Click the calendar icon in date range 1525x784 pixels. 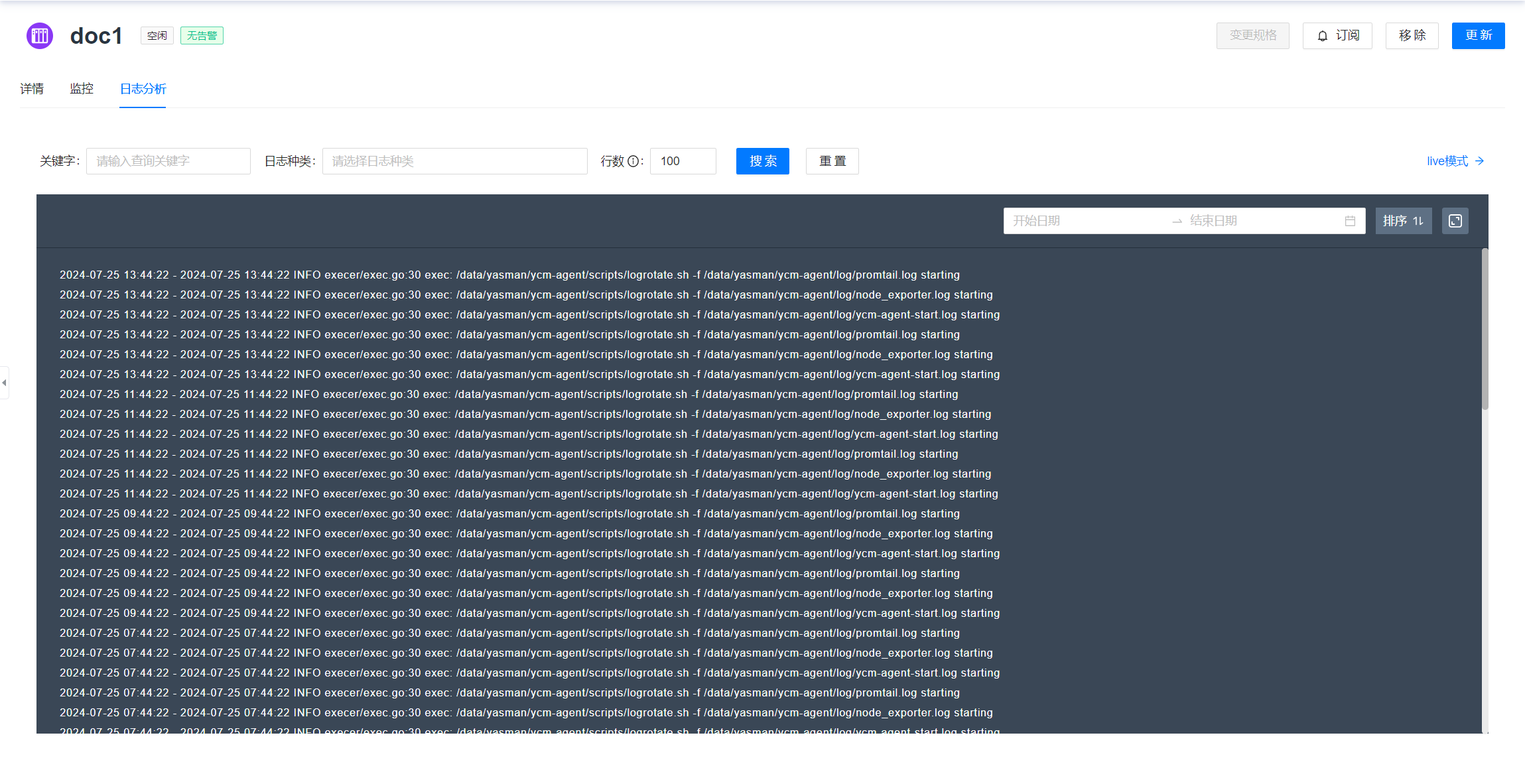tap(1350, 221)
